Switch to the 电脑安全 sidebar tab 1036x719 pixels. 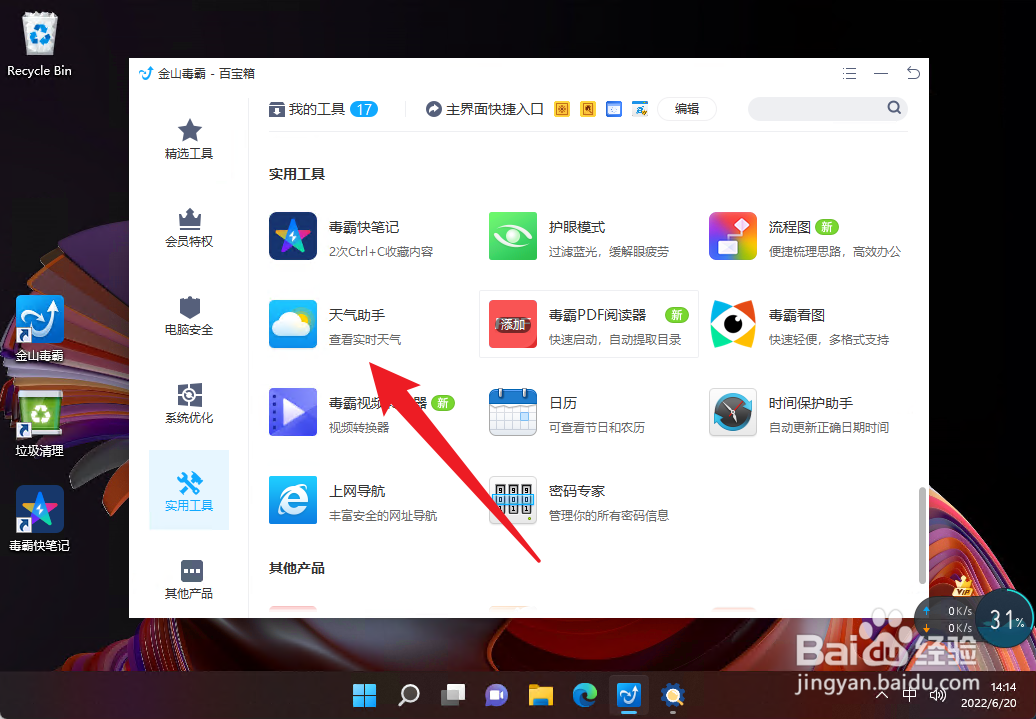(x=189, y=315)
